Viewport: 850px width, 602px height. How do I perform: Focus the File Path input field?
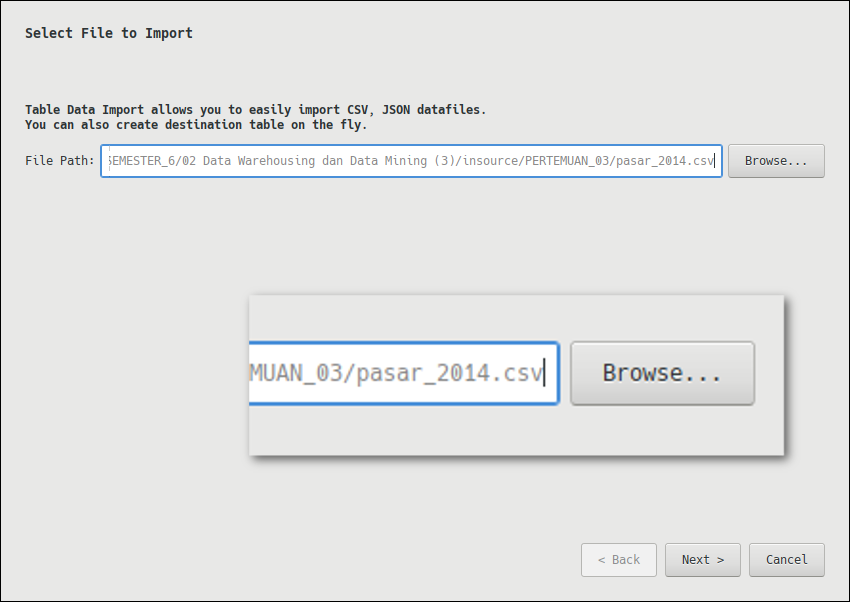pyautogui.click(x=410, y=161)
